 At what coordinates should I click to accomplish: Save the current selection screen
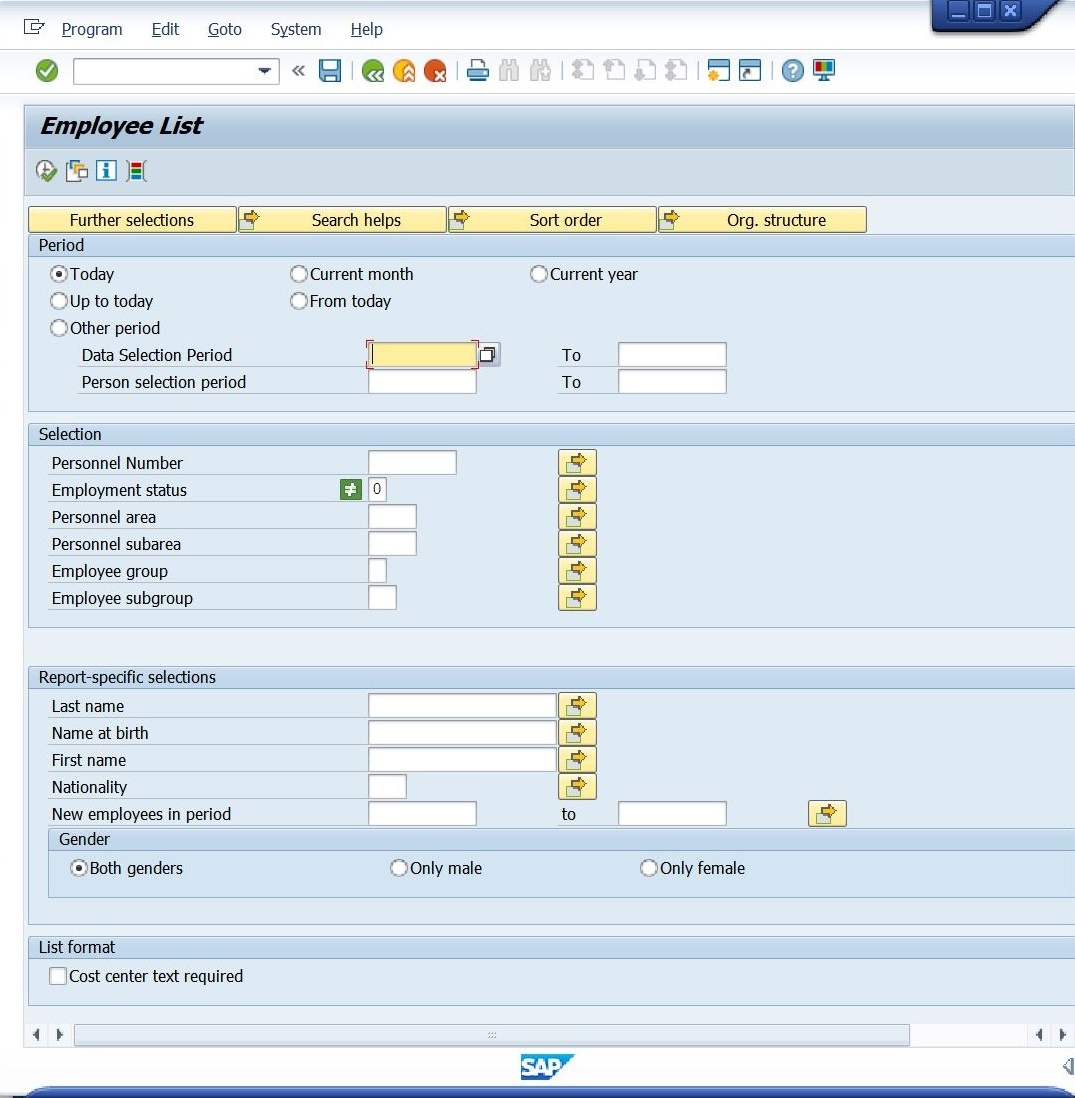(x=330, y=70)
